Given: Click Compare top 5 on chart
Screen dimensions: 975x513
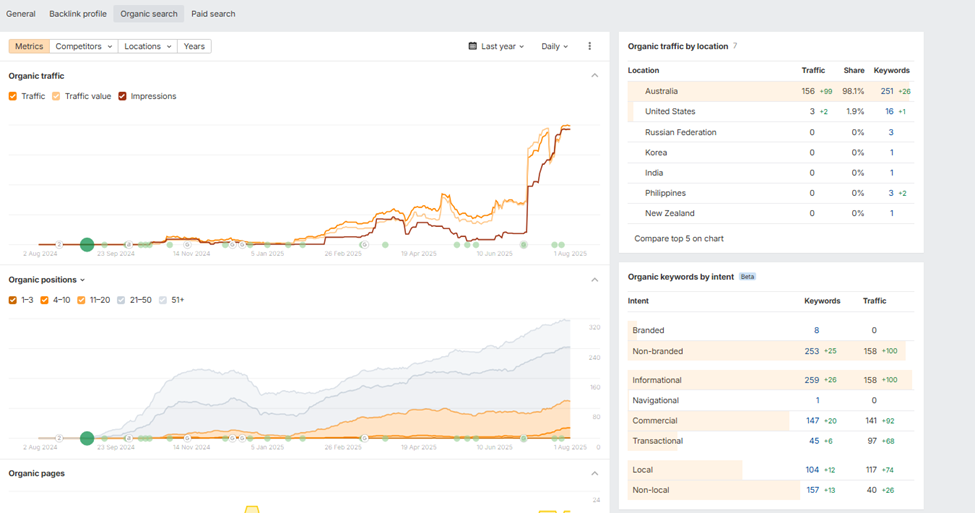Looking at the screenshot, I should (x=679, y=239).
